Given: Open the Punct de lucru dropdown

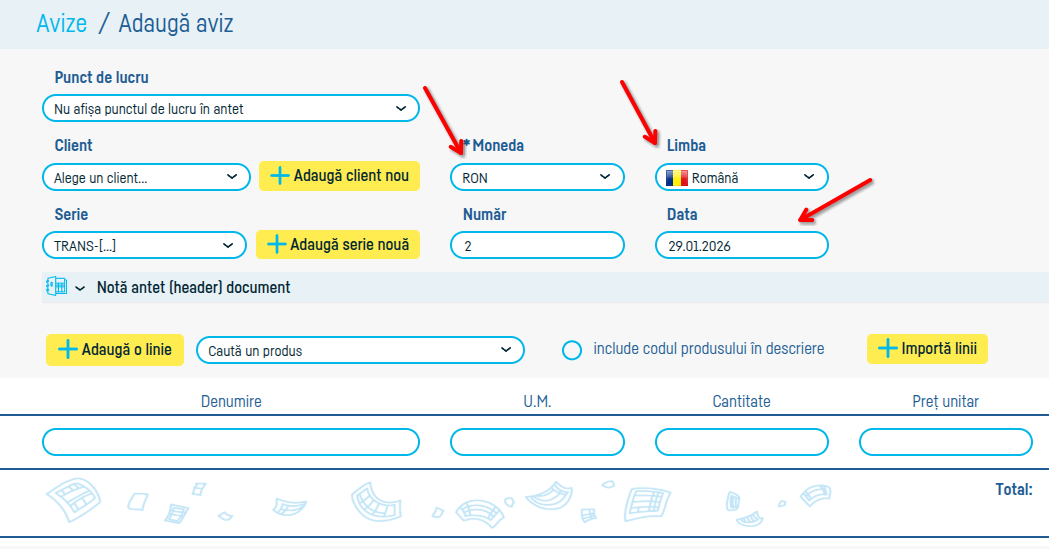Looking at the screenshot, I should click(231, 108).
